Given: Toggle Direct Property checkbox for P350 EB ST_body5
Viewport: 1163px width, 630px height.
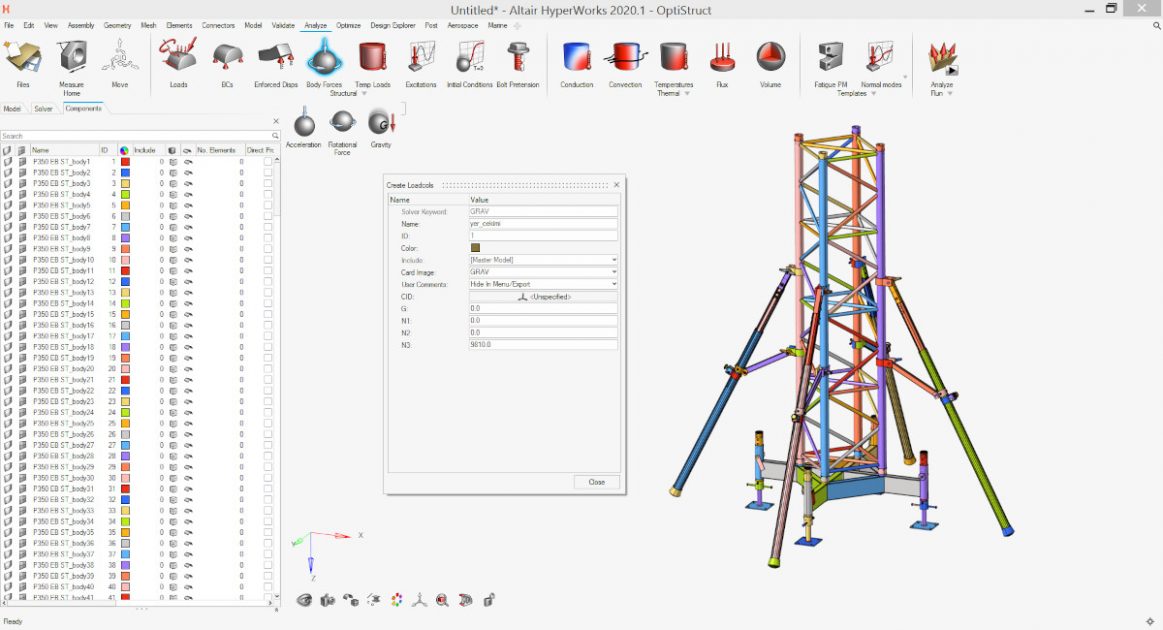Looking at the screenshot, I should coord(268,205).
